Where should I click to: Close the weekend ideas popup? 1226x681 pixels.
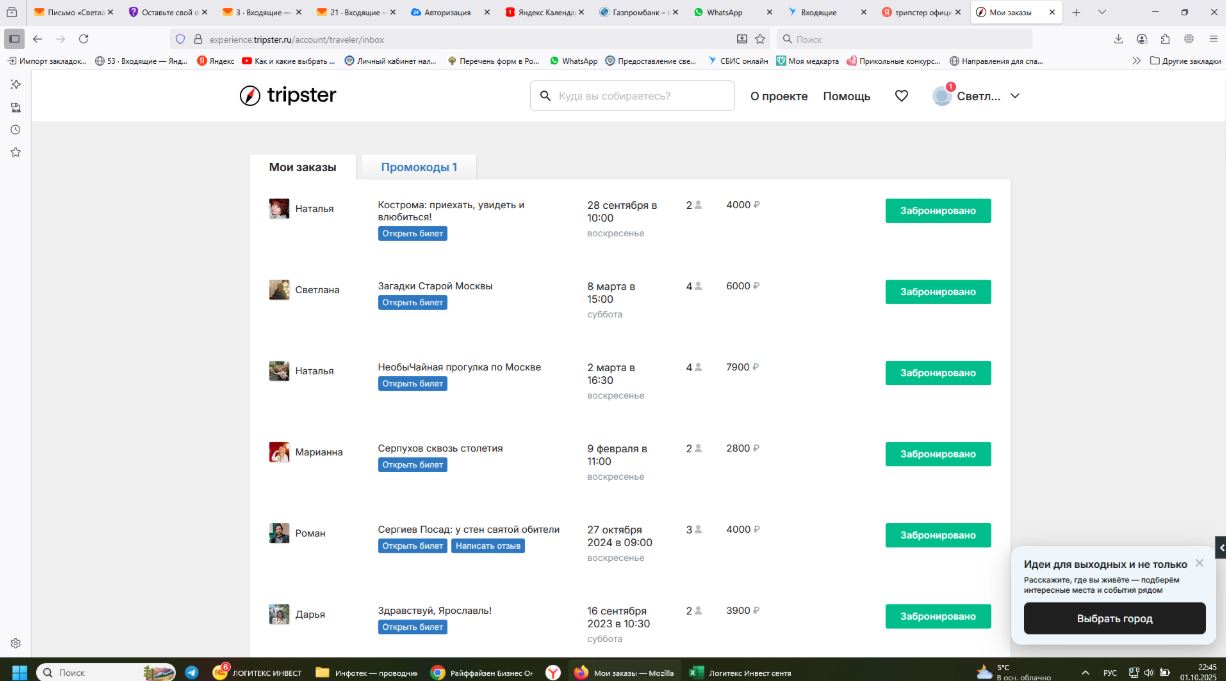1199,563
